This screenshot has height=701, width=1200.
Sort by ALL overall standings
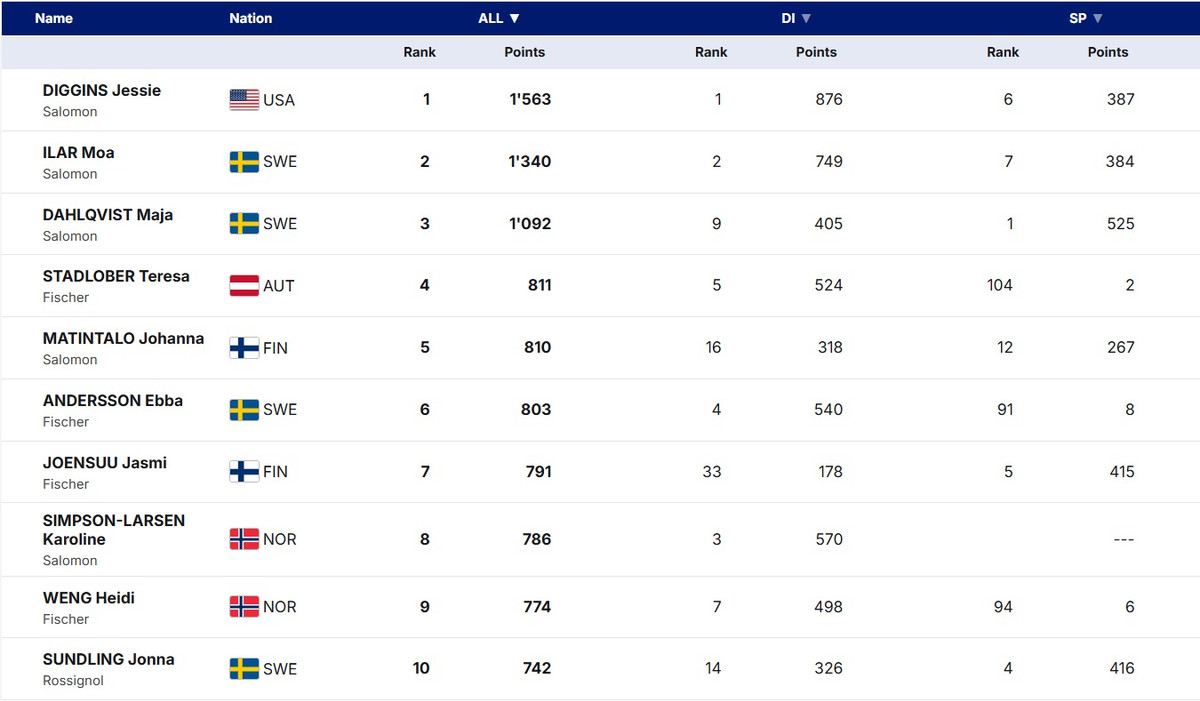point(498,18)
